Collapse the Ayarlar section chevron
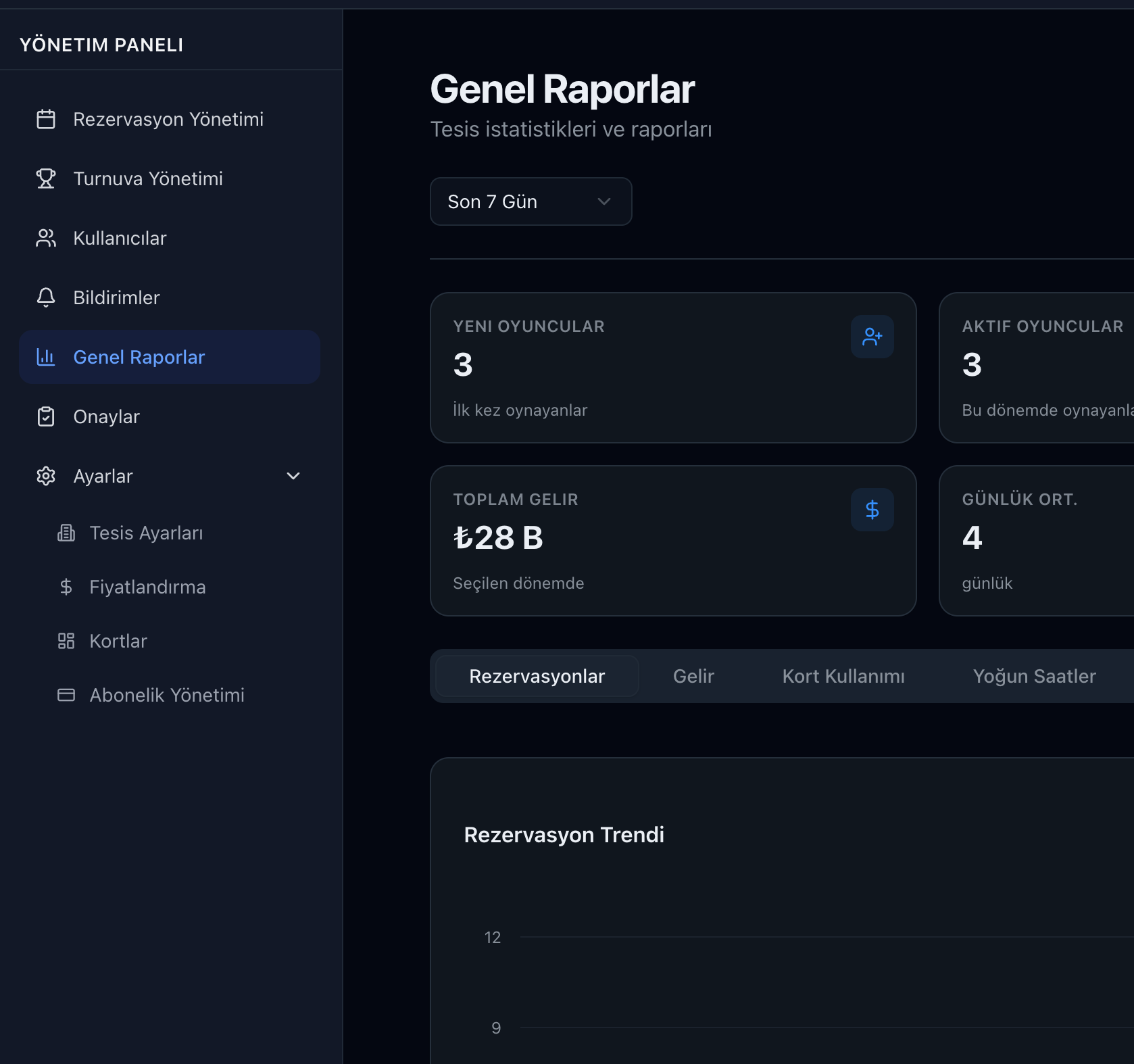This screenshot has height=1064, width=1134. coord(293,476)
